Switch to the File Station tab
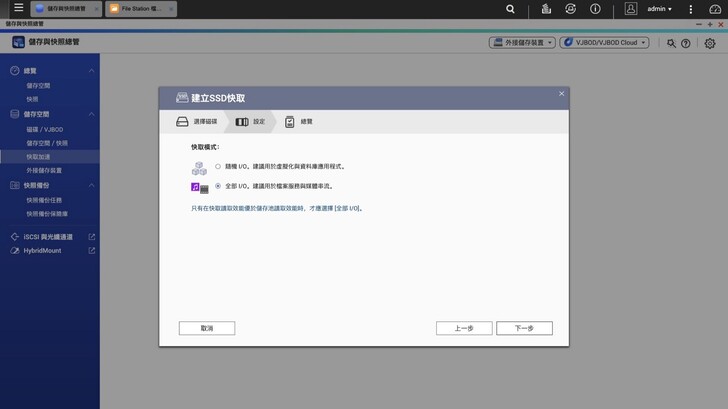The width and height of the screenshot is (728, 409). pyautogui.click(x=140, y=9)
